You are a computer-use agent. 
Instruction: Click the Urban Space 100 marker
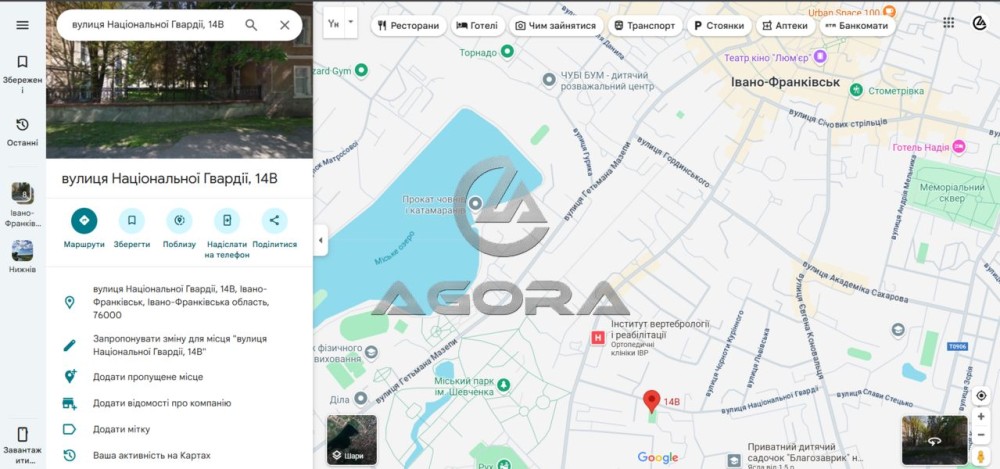tap(890, 11)
